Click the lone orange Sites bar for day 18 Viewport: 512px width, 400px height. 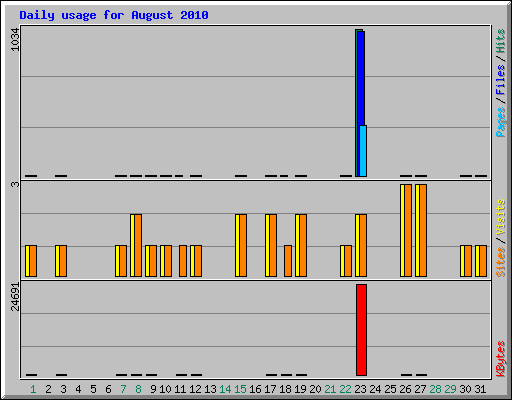[288, 261]
